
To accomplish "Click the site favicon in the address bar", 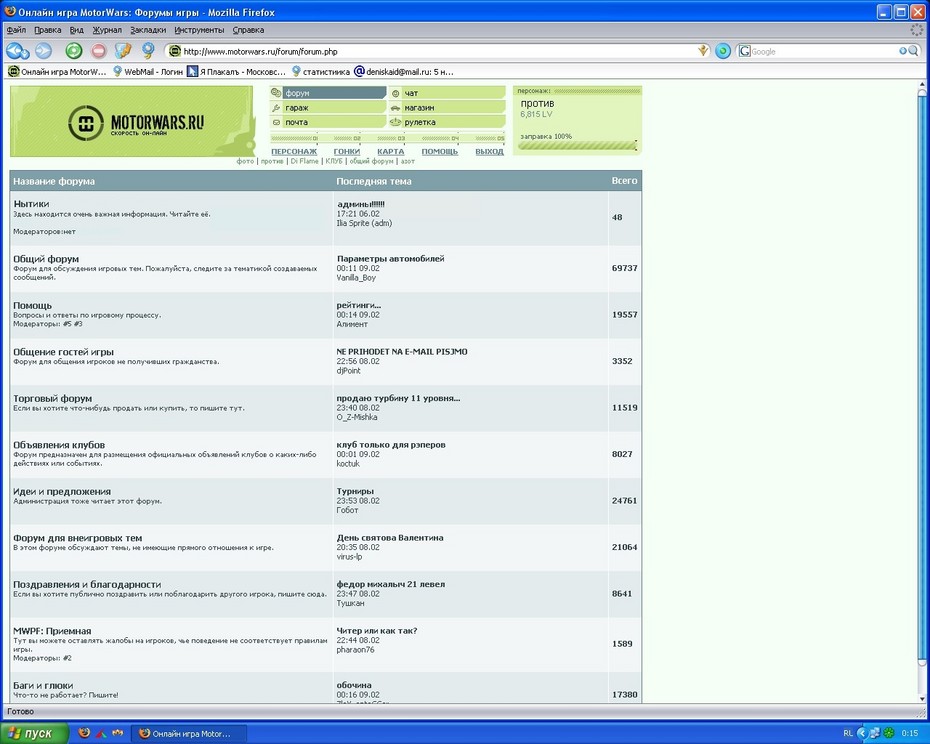I will pos(174,51).
